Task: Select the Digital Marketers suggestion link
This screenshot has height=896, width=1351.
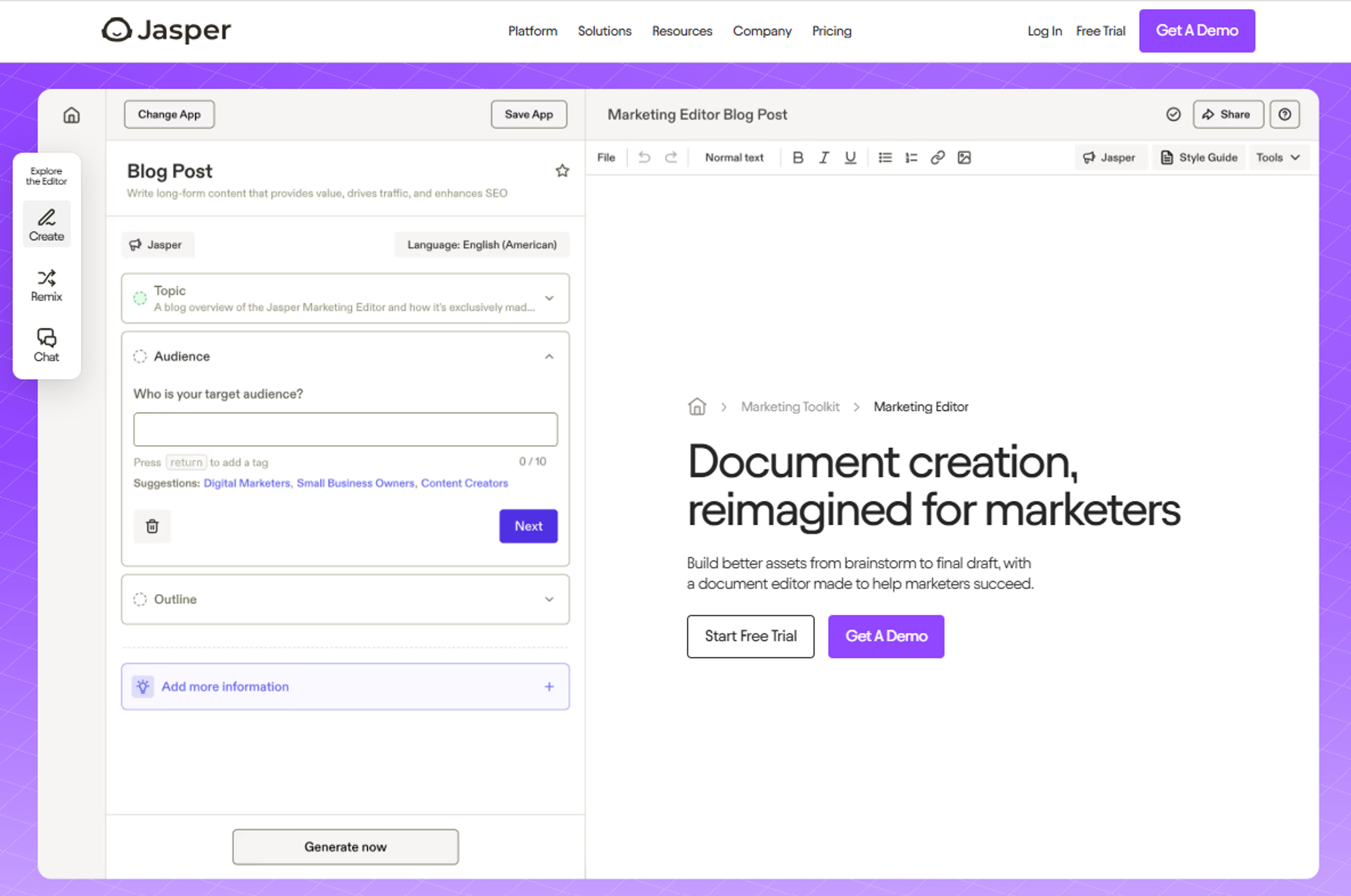Action: tap(247, 483)
